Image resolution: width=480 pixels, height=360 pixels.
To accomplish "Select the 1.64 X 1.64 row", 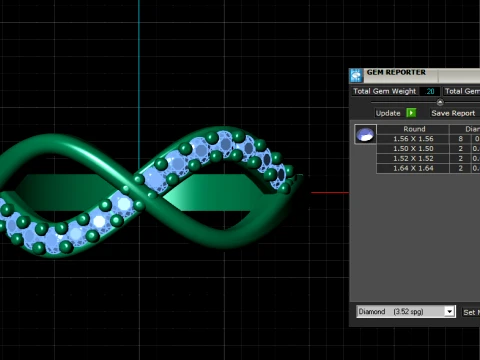I will [428, 168].
